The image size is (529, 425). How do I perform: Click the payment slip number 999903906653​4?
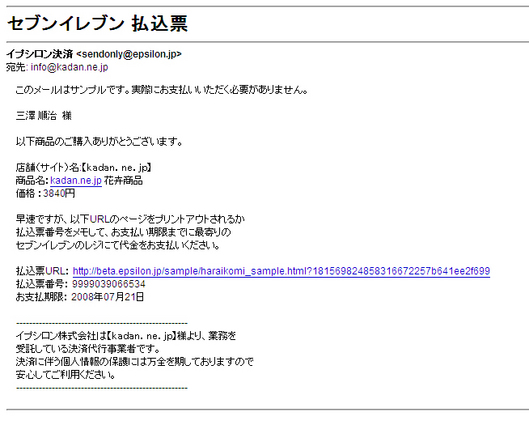coord(109,284)
